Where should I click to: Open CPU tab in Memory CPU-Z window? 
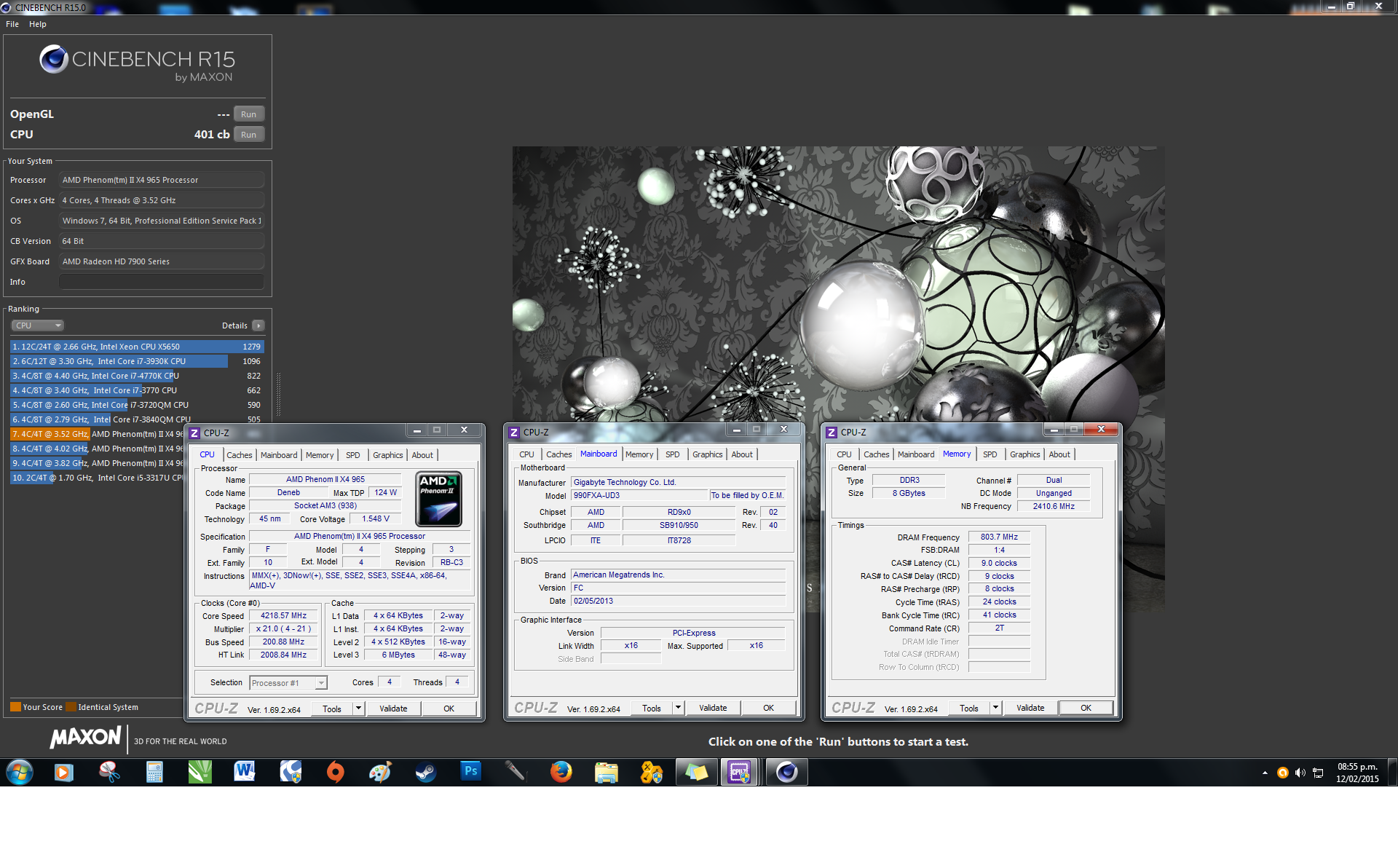click(844, 454)
